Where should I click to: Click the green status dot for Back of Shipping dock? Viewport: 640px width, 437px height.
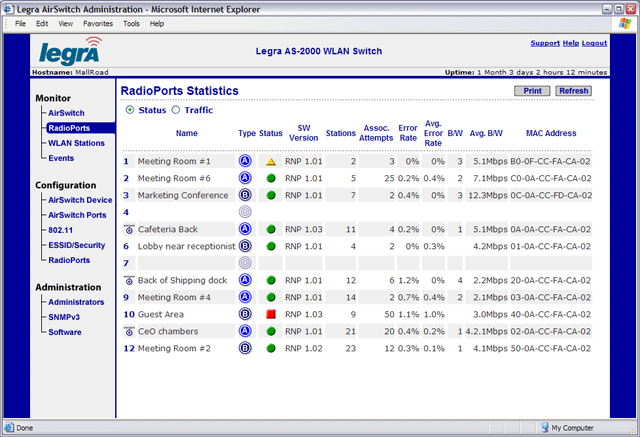[271, 280]
